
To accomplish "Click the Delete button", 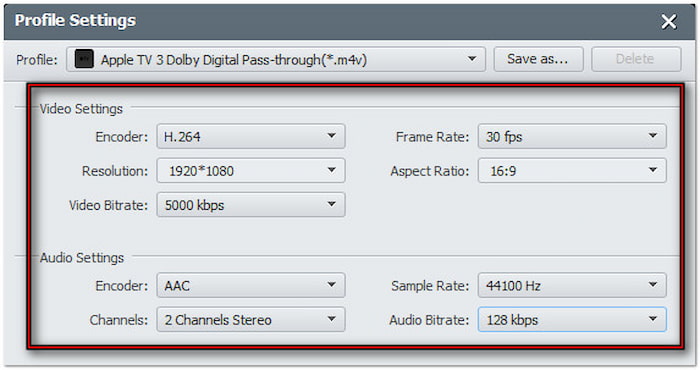I will tap(636, 59).
